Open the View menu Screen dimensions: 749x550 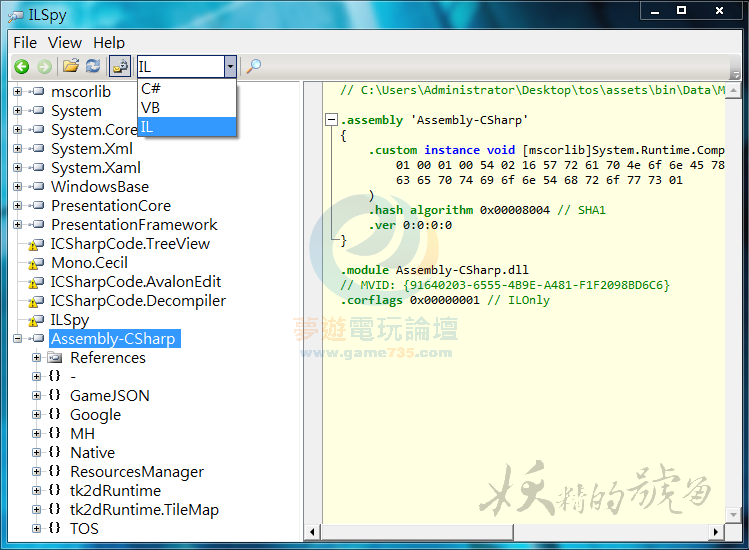coord(64,43)
